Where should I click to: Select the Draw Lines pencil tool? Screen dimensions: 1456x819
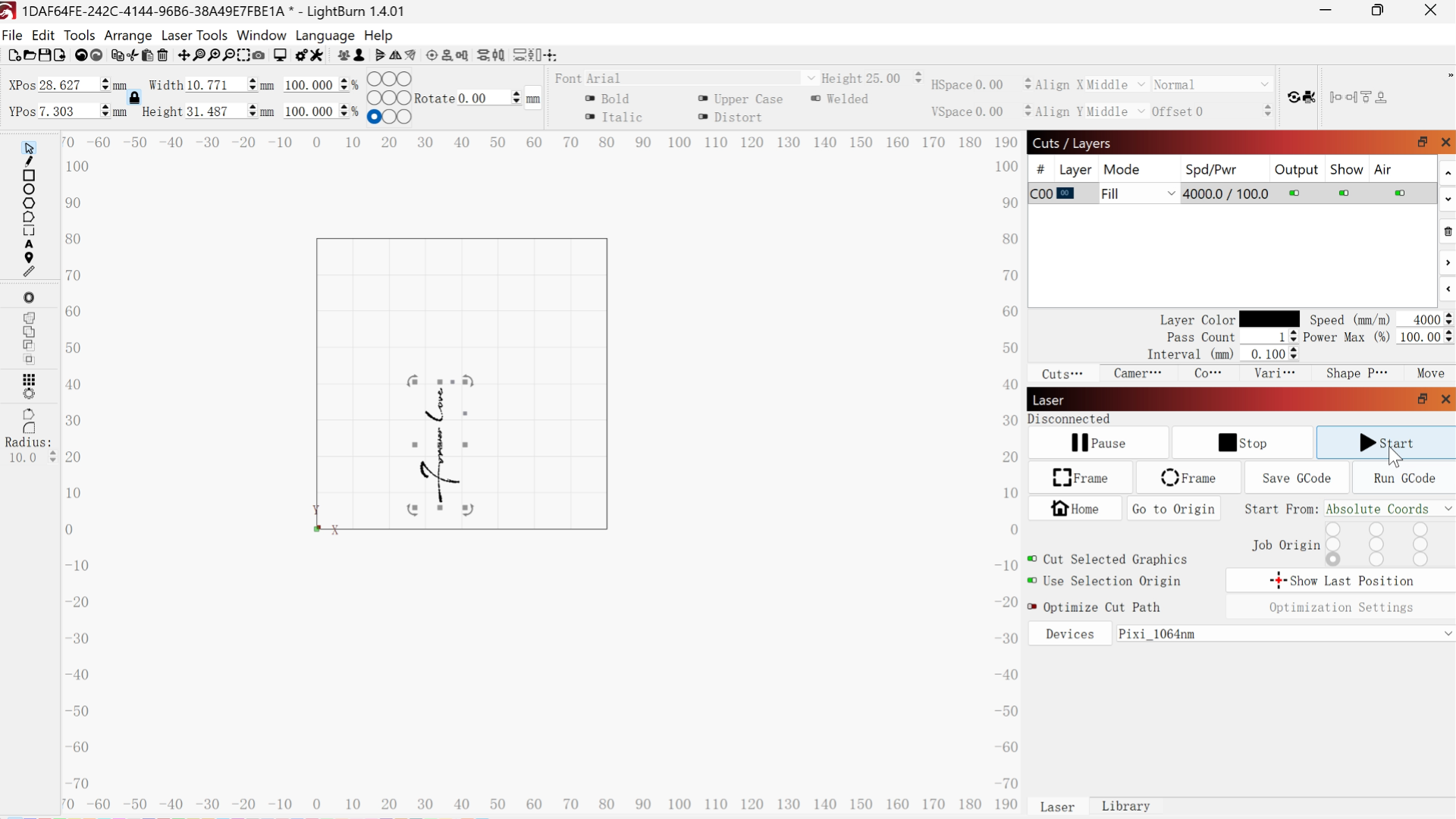click(29, 162)
